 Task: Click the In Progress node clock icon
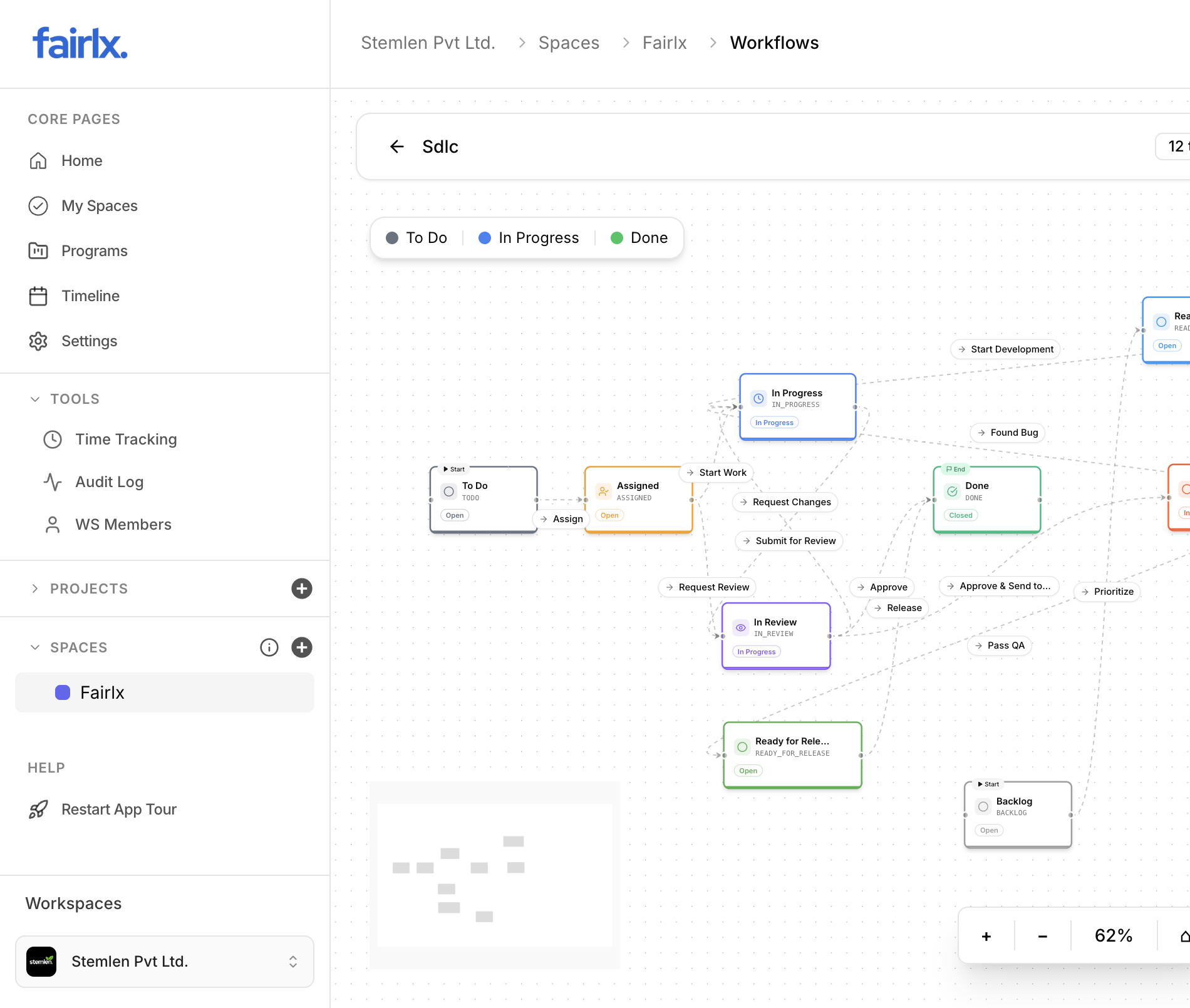pyautogui.click(x=758, y=398)
